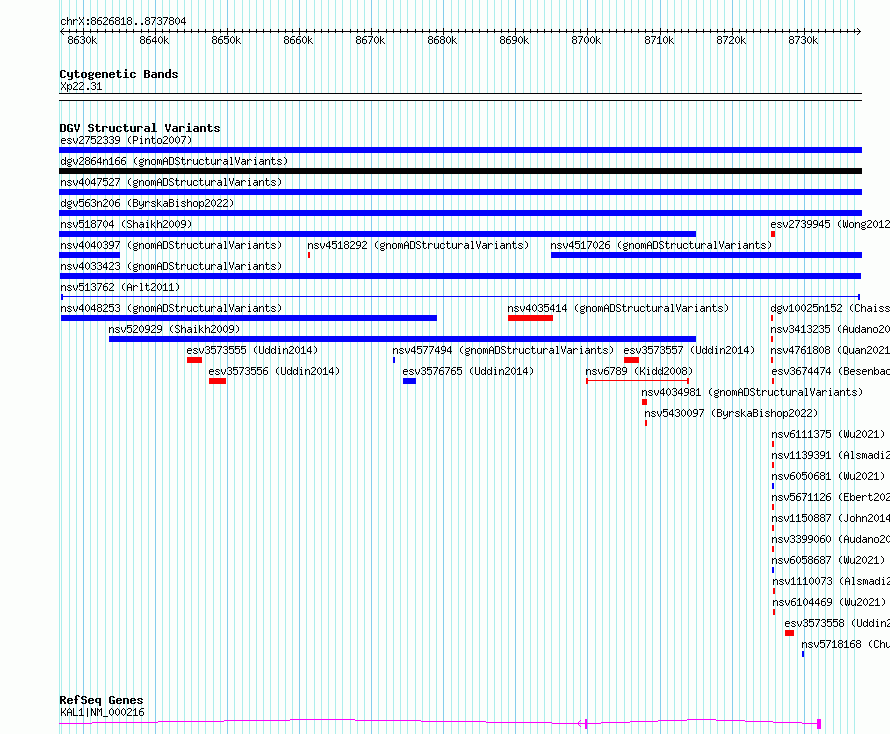
Task: Click esv3573557 (Uddin2014) label
Action: [689, 350]
